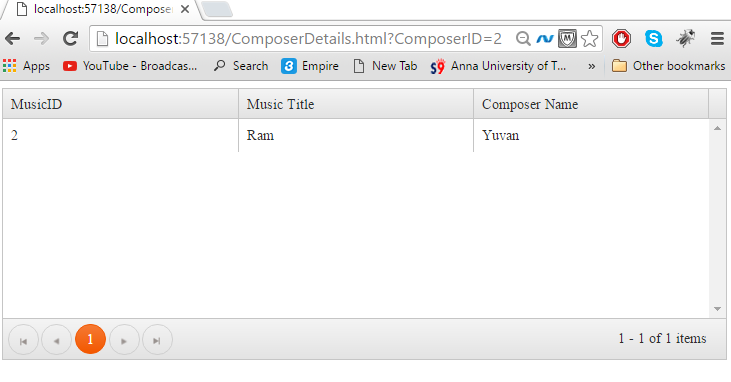Click the grid scrollbar down arrow
This screenshot has width=731, height=382.
pyautogui.click(x=717, y=309)
